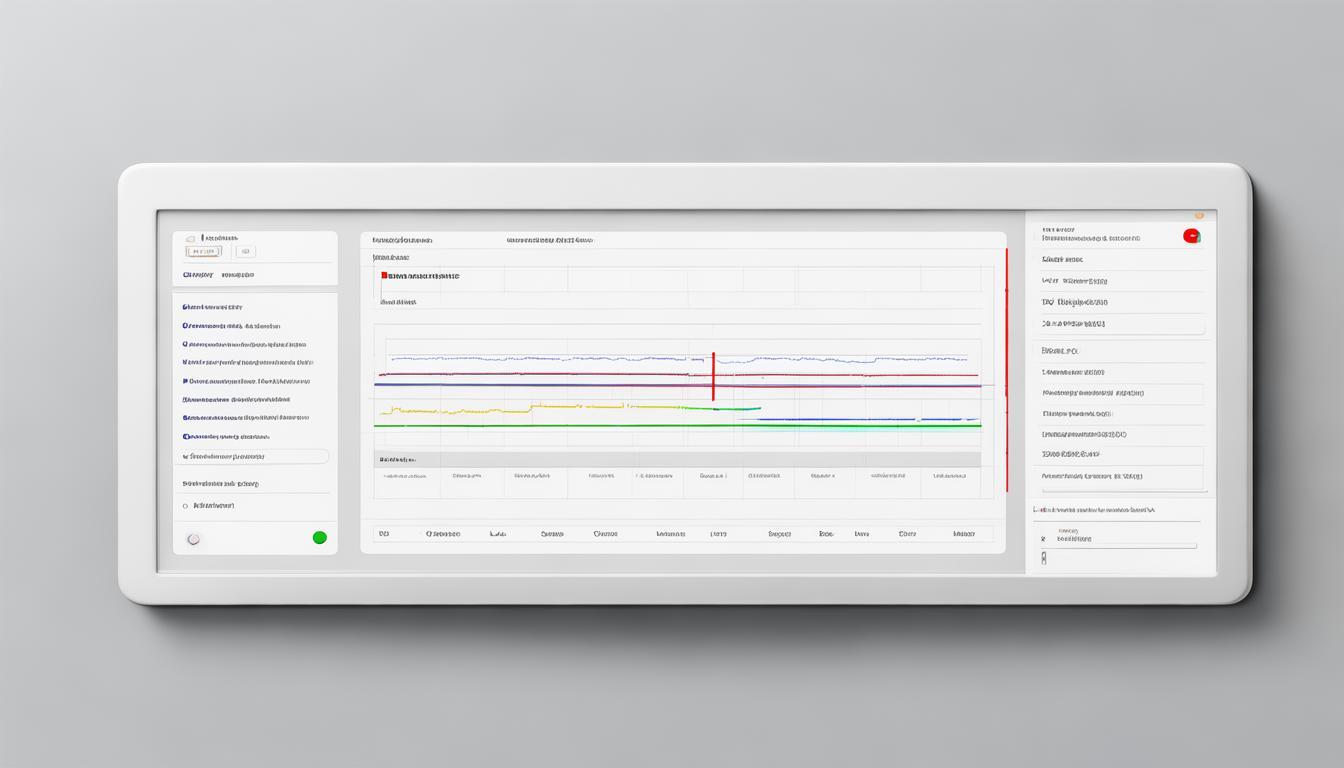Click the red circle icon in the right panel header
Viewport: 1344px width, 768px height.
(1191, 236)
